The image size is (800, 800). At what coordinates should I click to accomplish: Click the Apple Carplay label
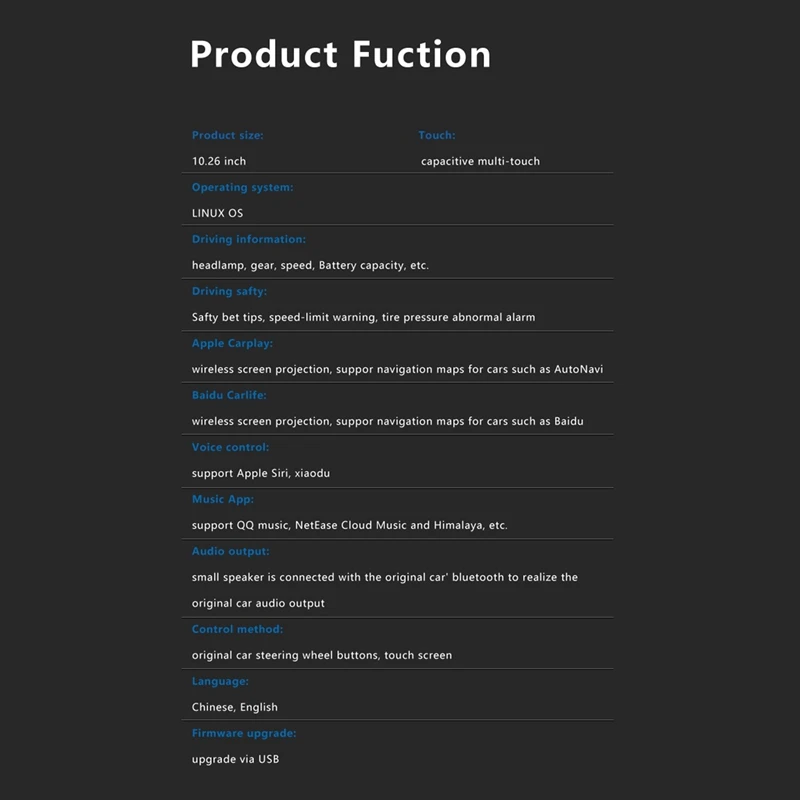coord(232,343)
